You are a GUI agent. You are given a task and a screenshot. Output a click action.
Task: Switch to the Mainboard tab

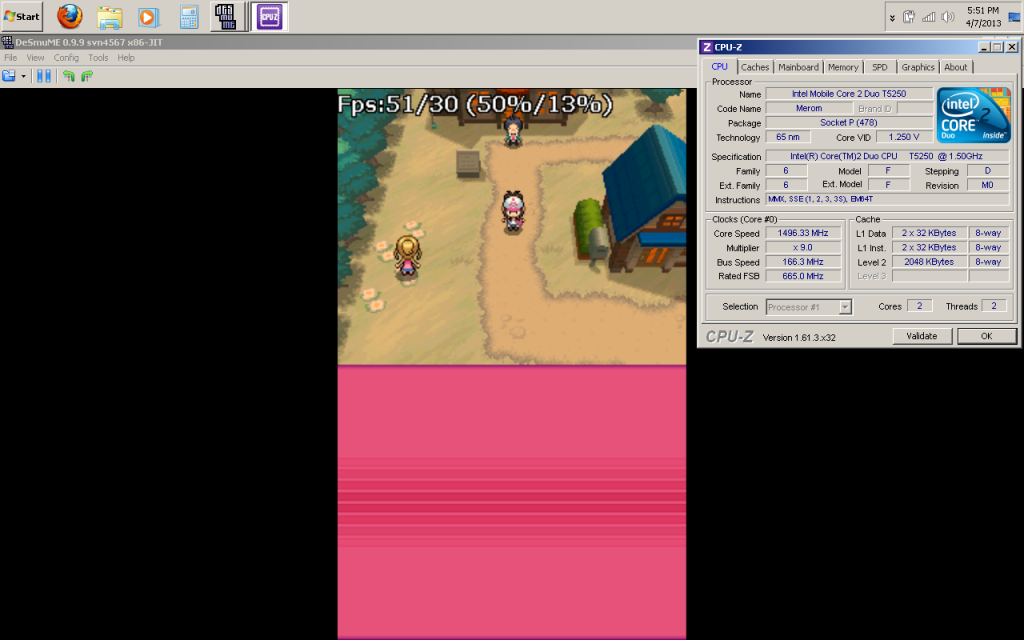798,67
